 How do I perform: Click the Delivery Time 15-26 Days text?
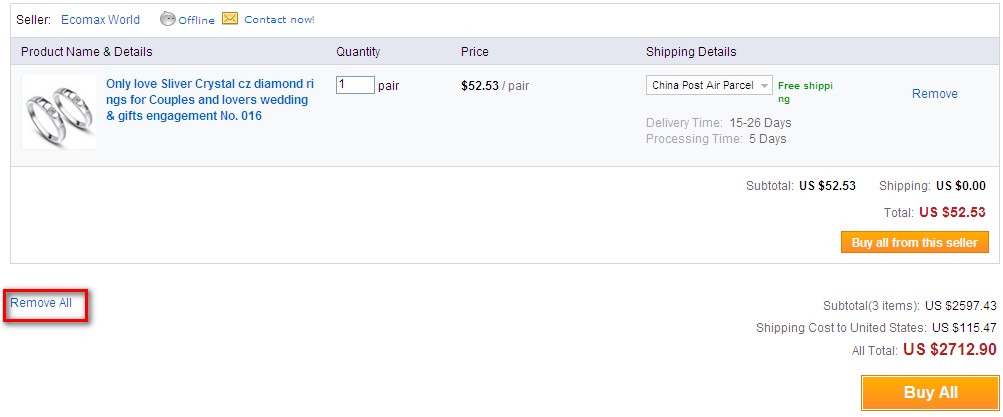pos(718,123)
